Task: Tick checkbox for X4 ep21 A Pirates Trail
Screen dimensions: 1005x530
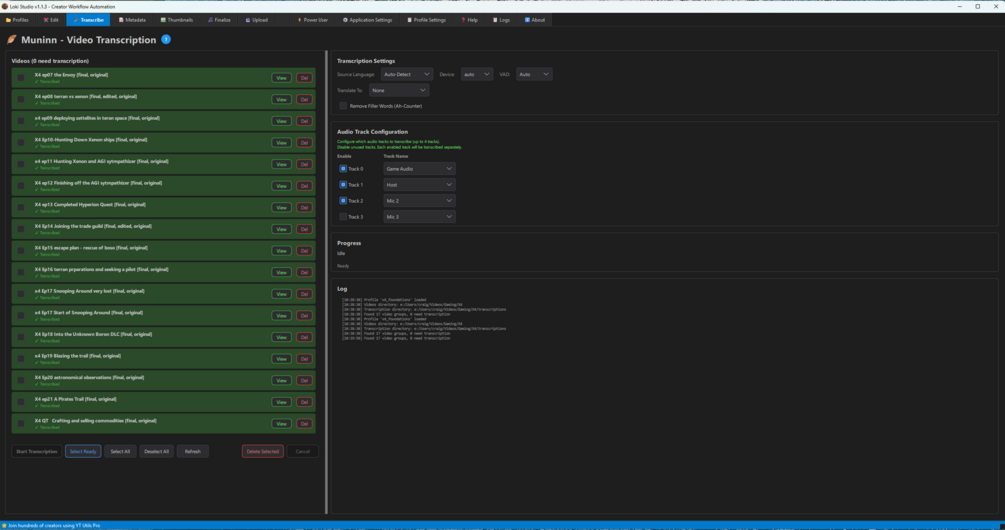Action: pos(21,402)
